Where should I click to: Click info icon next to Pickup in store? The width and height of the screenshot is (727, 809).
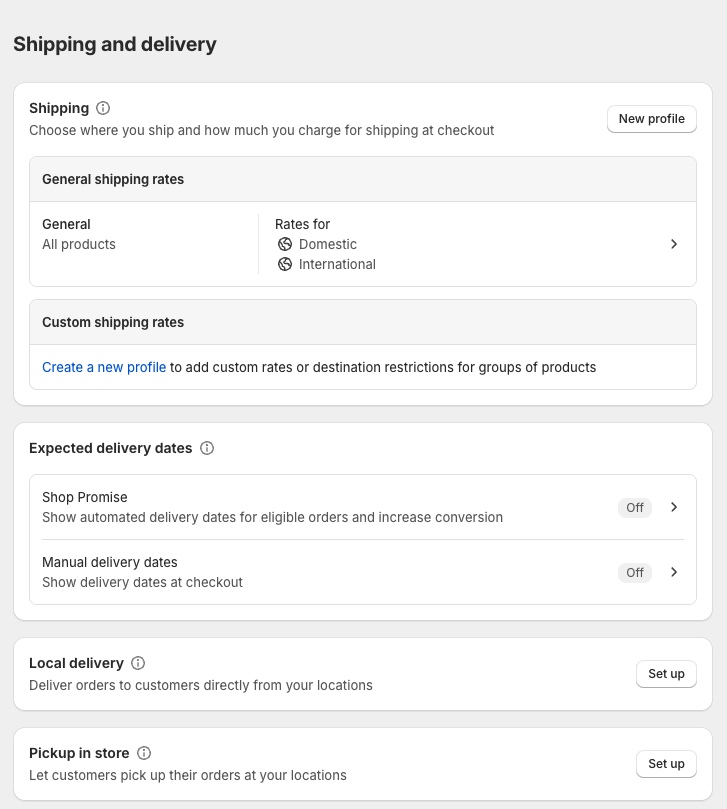point(144,753)
